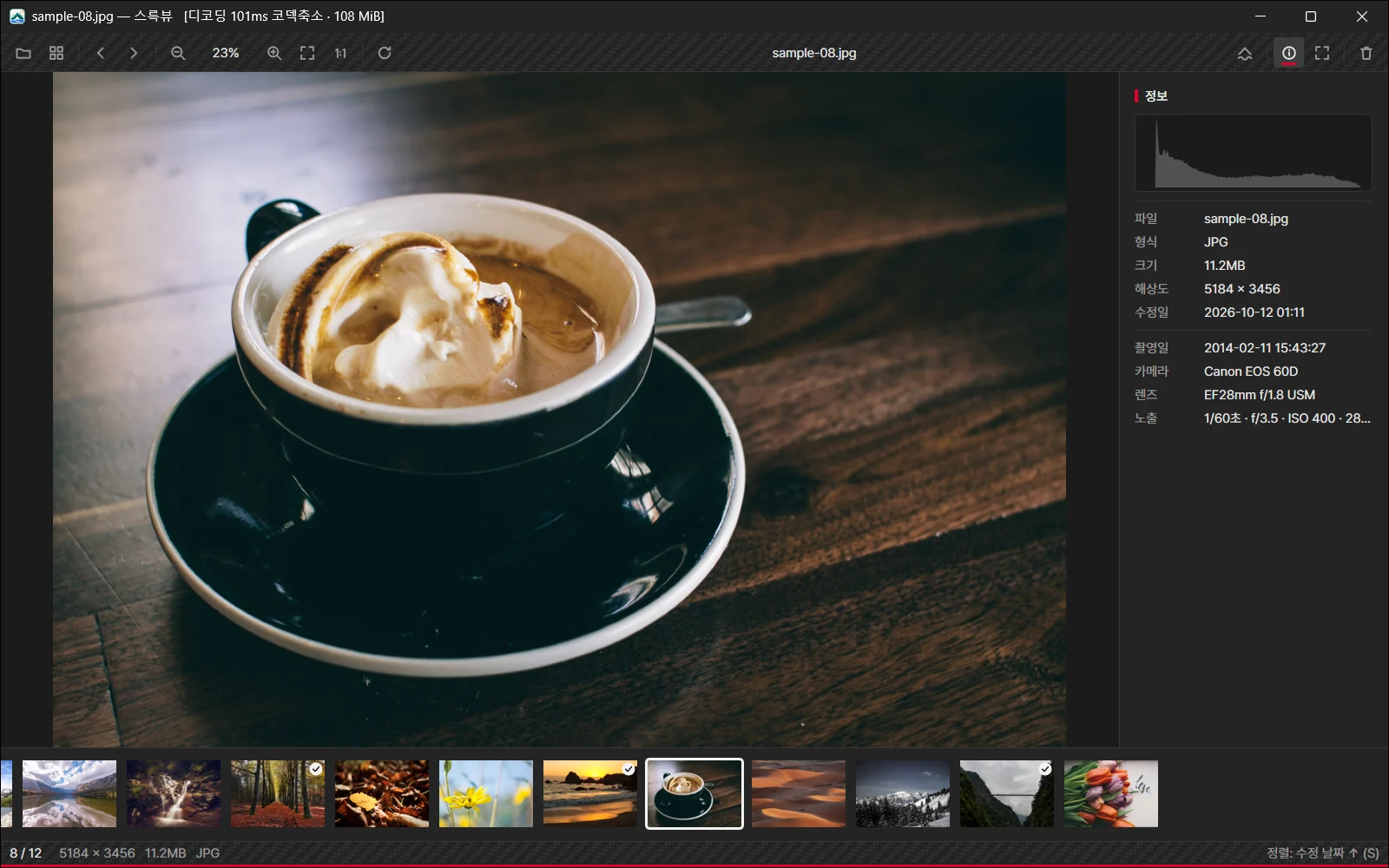Click the histogram in info panel
The image size is (1389, 868).
pos(1254,153)
